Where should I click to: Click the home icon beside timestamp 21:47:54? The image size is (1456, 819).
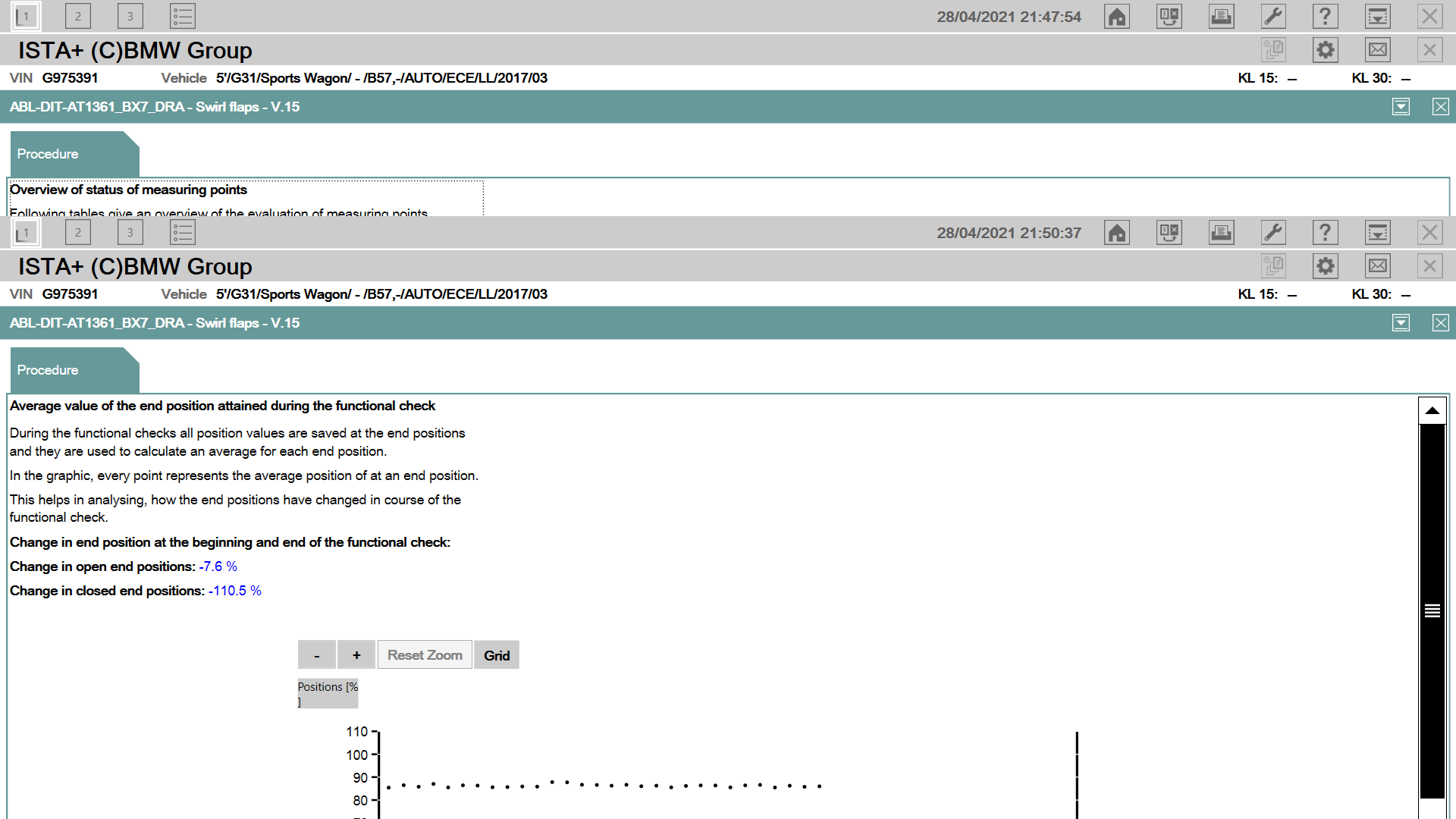click(x=1117, y=17)
